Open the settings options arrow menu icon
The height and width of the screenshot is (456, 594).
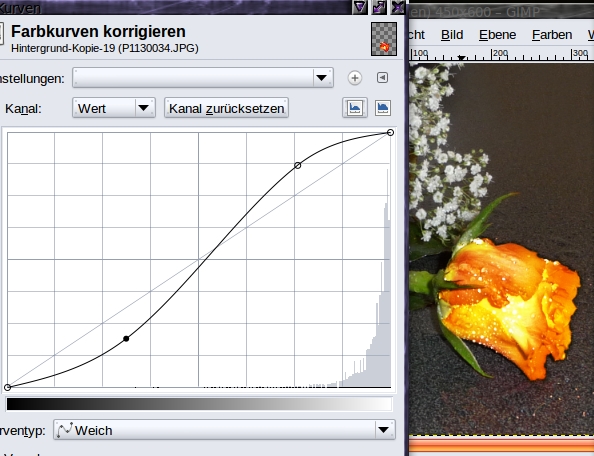pyautogui.click(x=382, y=78)
